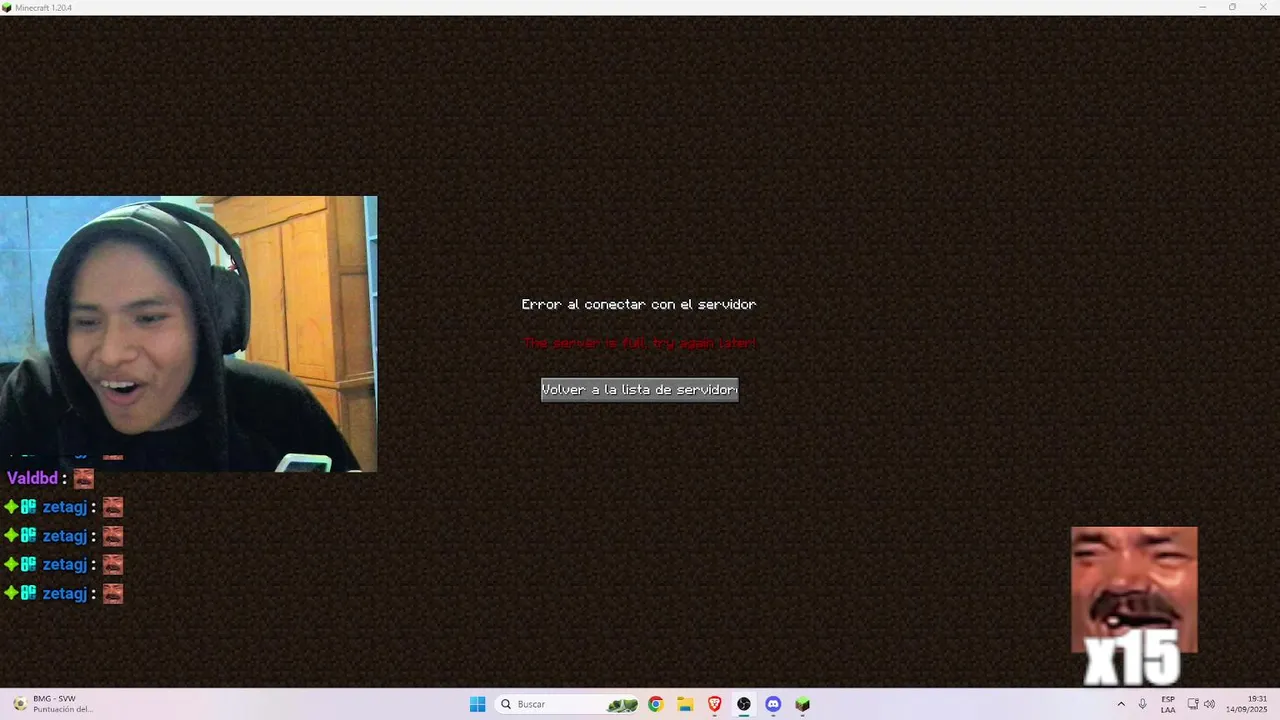Click the Valdbd chat username

point(33,478)
